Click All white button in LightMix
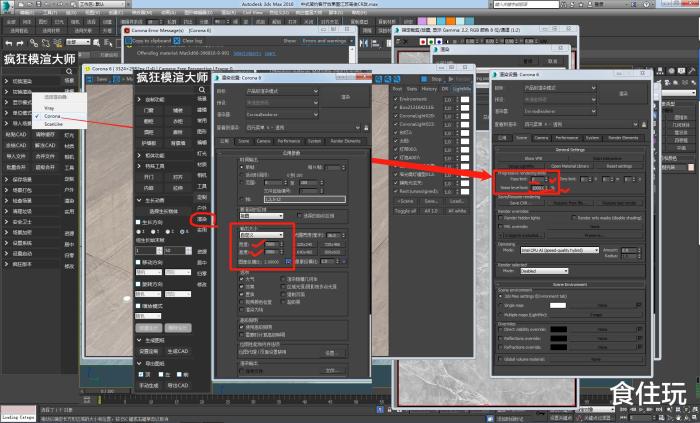 click(x=457, y=211)
